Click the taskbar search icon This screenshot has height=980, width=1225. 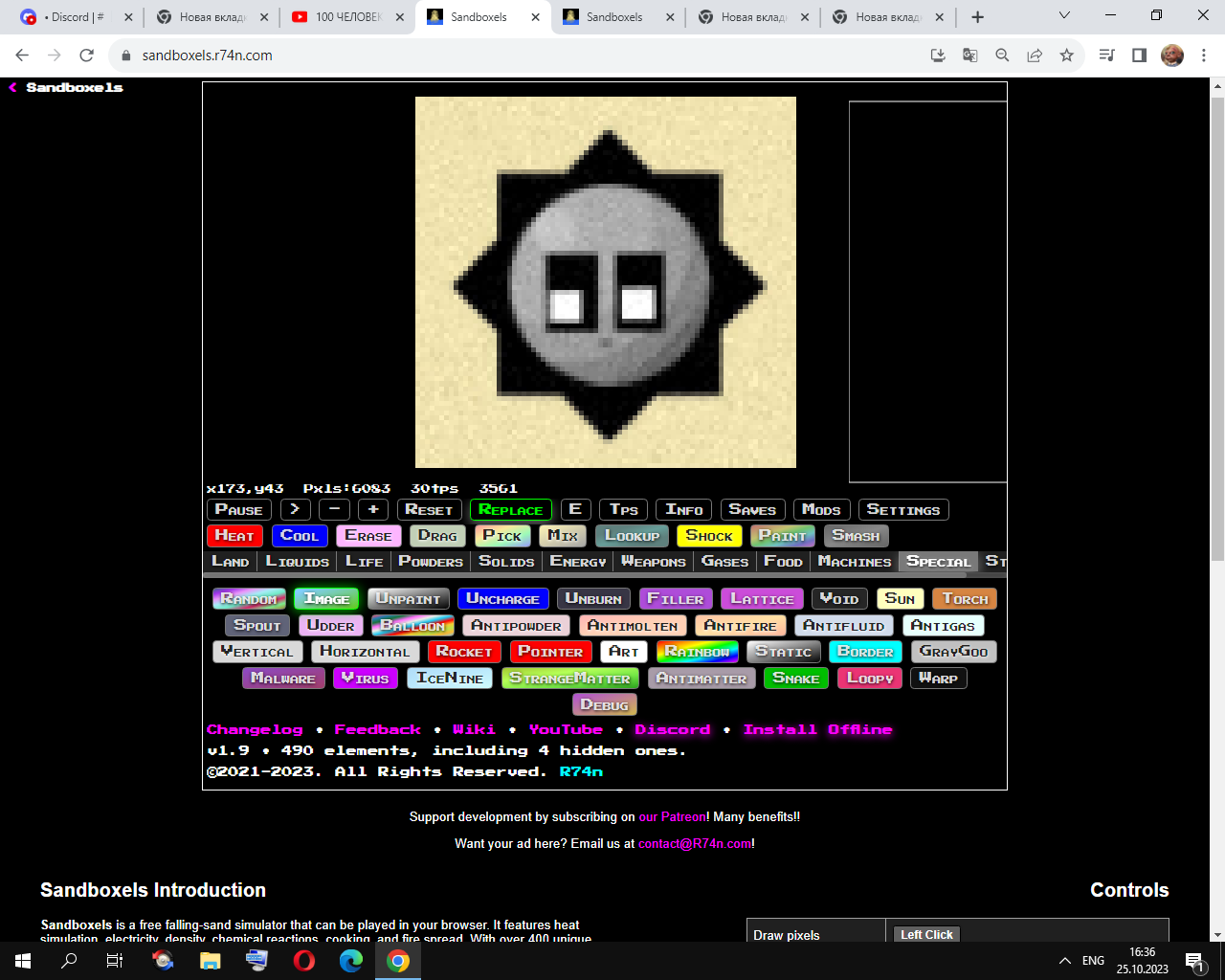click(66, 960)
